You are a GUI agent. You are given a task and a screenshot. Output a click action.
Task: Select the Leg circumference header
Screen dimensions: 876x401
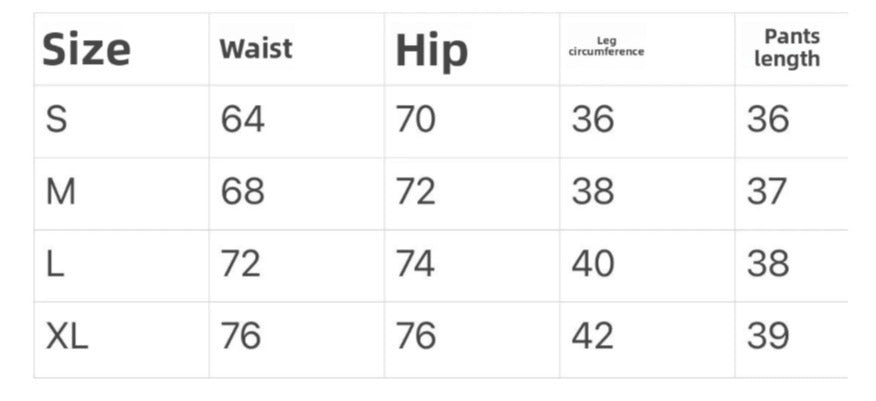click(x=606, y=46)
